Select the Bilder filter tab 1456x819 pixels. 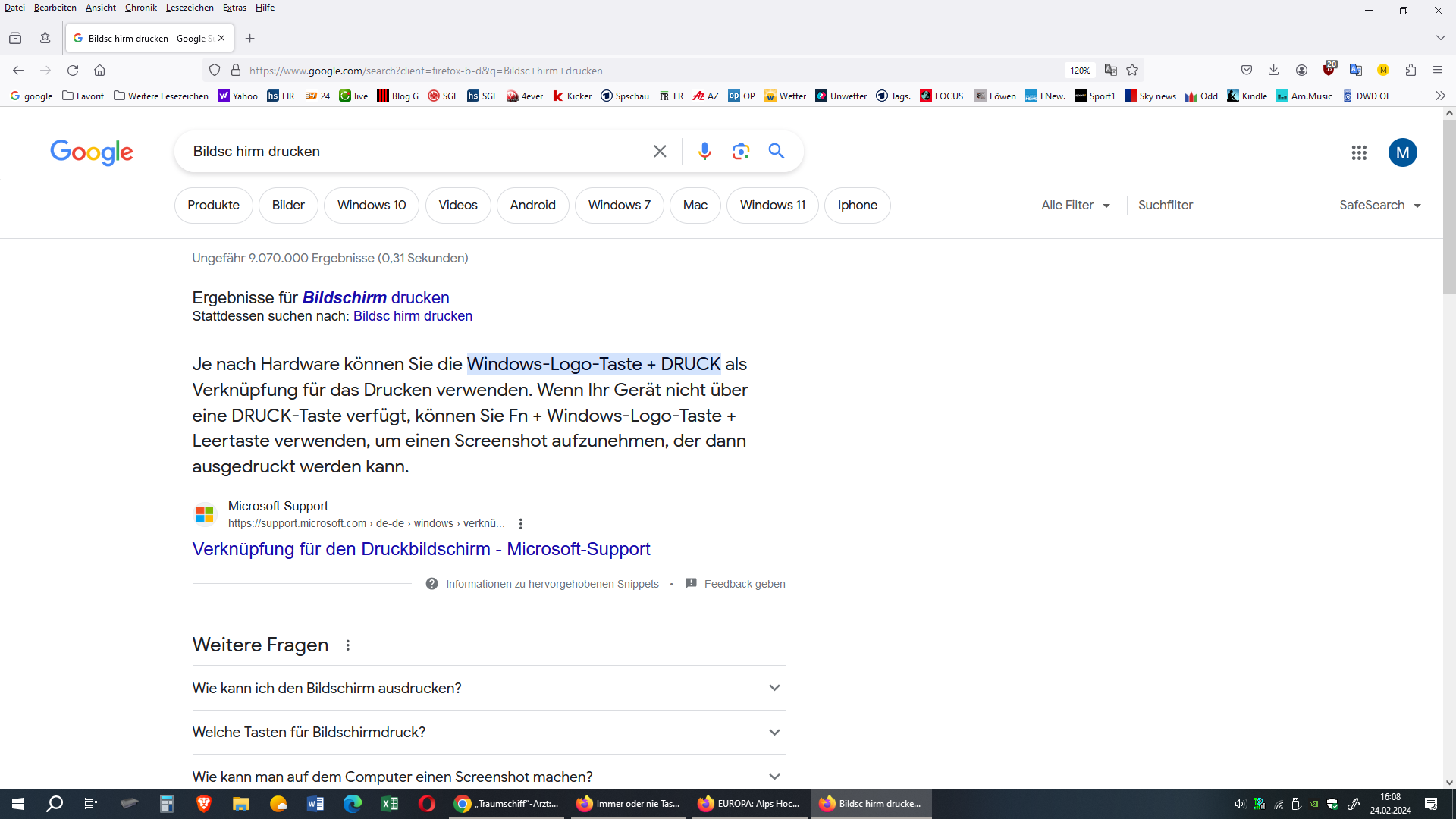(288, 206)
